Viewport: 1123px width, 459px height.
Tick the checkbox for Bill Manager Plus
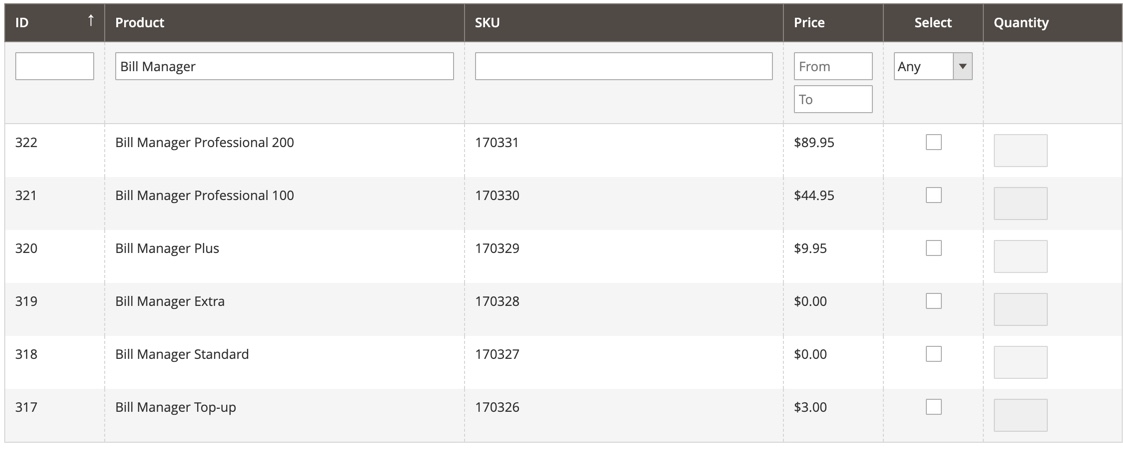click(x=933, y=248)
